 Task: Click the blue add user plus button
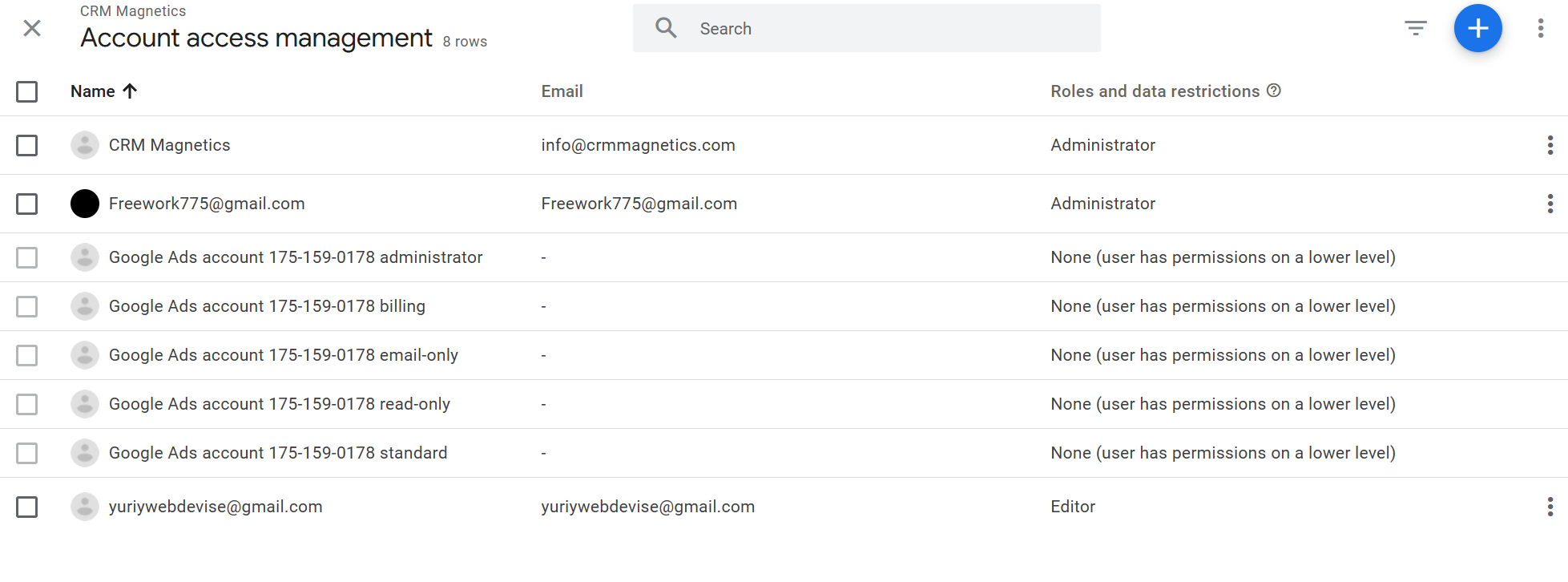1477,29
